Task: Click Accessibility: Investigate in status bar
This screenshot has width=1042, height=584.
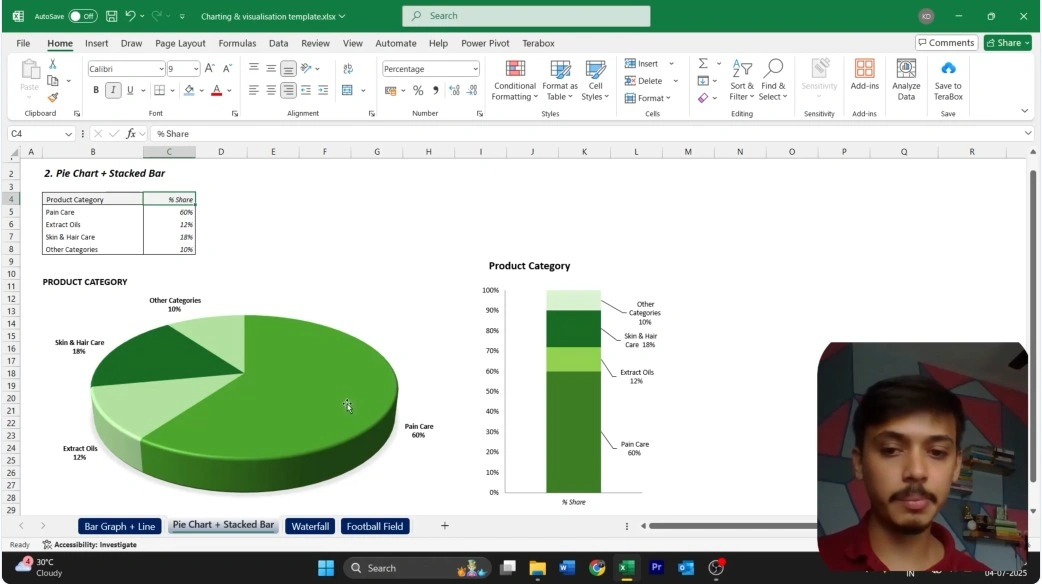Action: click(90, 545)
